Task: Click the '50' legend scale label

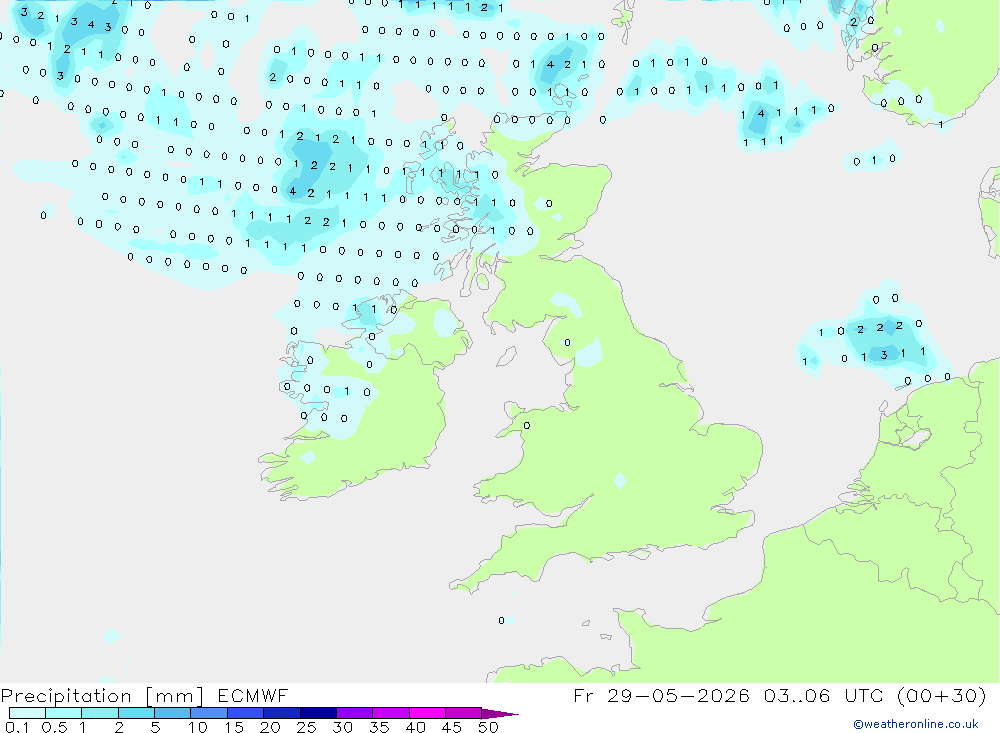Action: [488, 727]
